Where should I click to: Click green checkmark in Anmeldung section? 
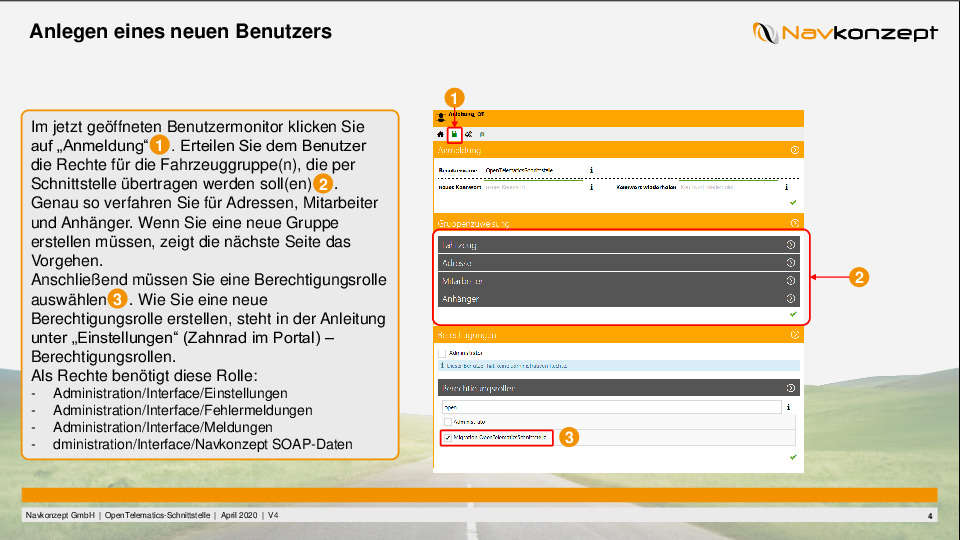pyautogui.click(x=793, y=202)
